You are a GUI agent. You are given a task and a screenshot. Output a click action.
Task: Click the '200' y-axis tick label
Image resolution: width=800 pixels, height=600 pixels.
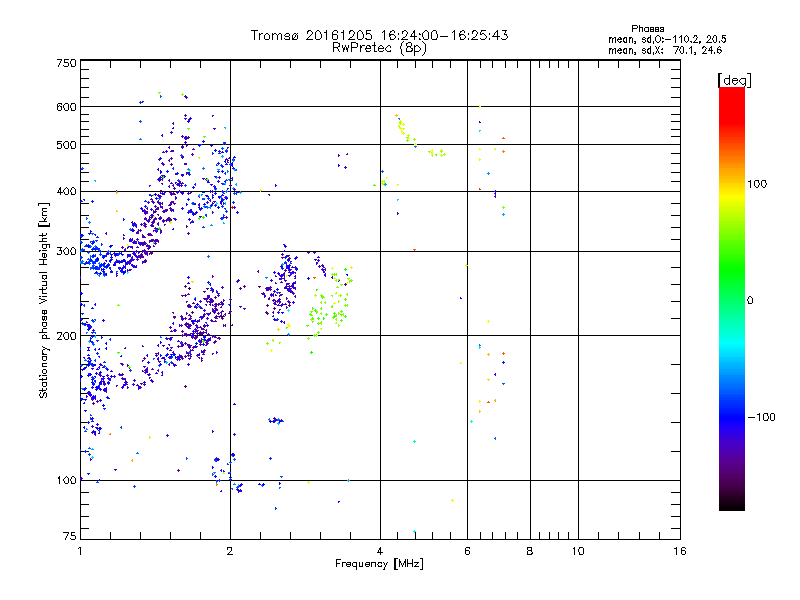pos(66,336)
